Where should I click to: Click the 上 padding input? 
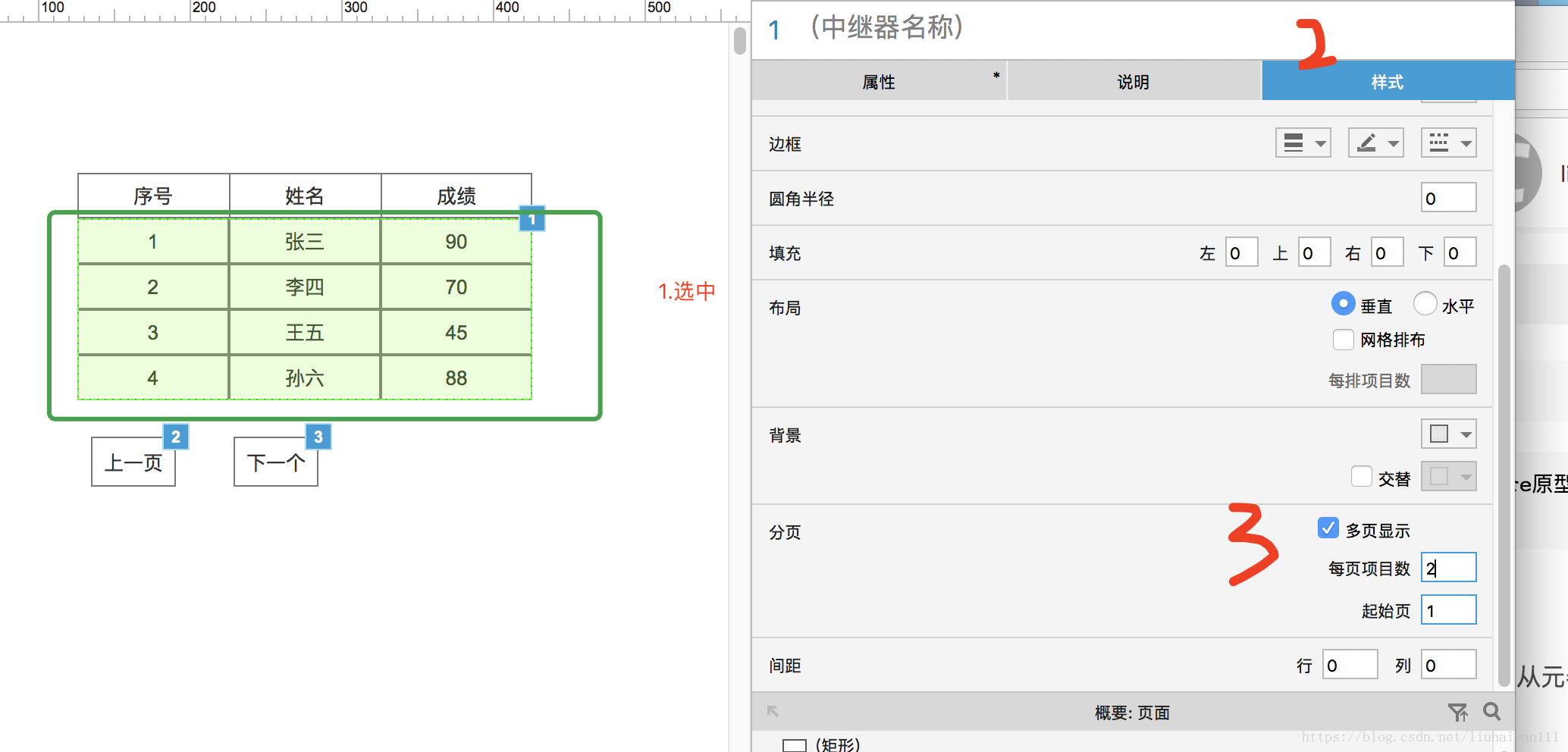pyautogui.click(x=1315, y=252)
